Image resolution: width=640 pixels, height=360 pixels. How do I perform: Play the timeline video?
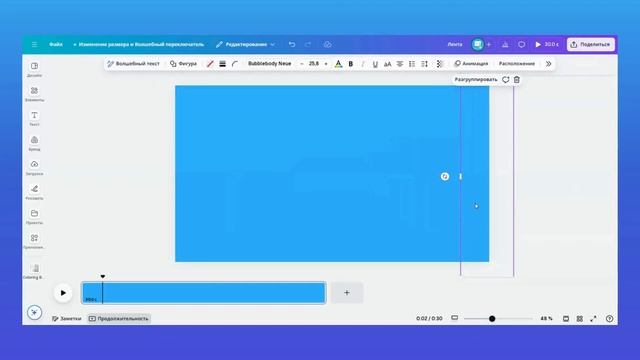pos(63,293)
